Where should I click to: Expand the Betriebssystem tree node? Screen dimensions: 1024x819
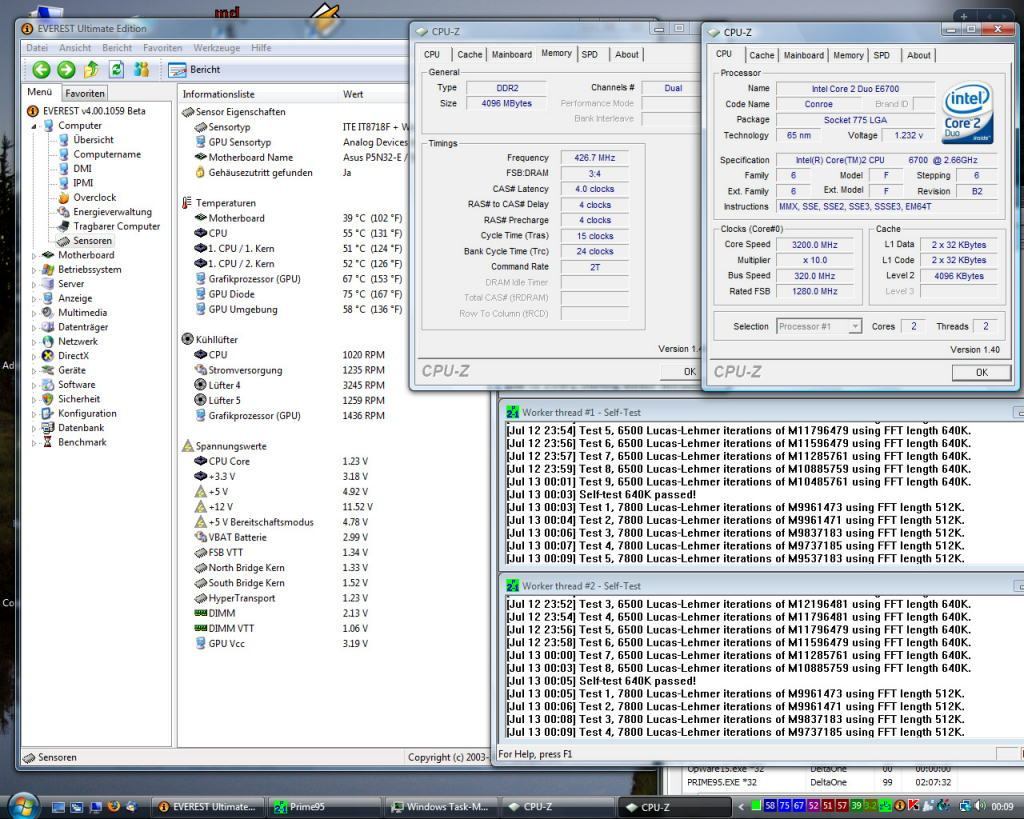pos(34,270)
